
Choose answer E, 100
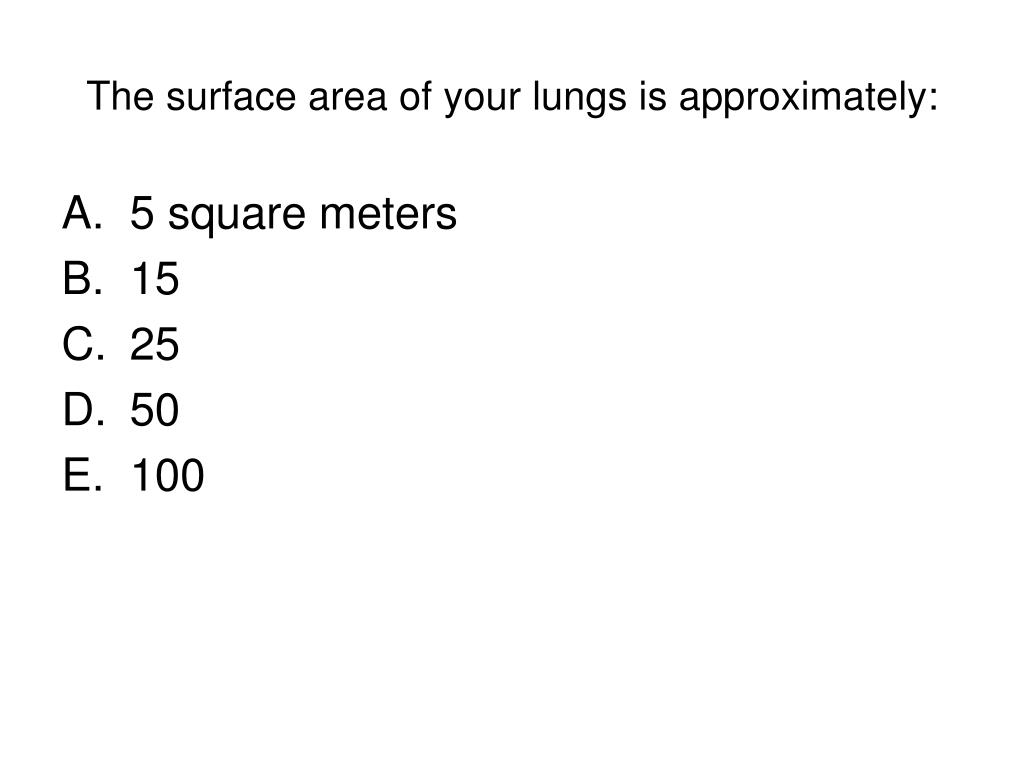click(133, 475)
